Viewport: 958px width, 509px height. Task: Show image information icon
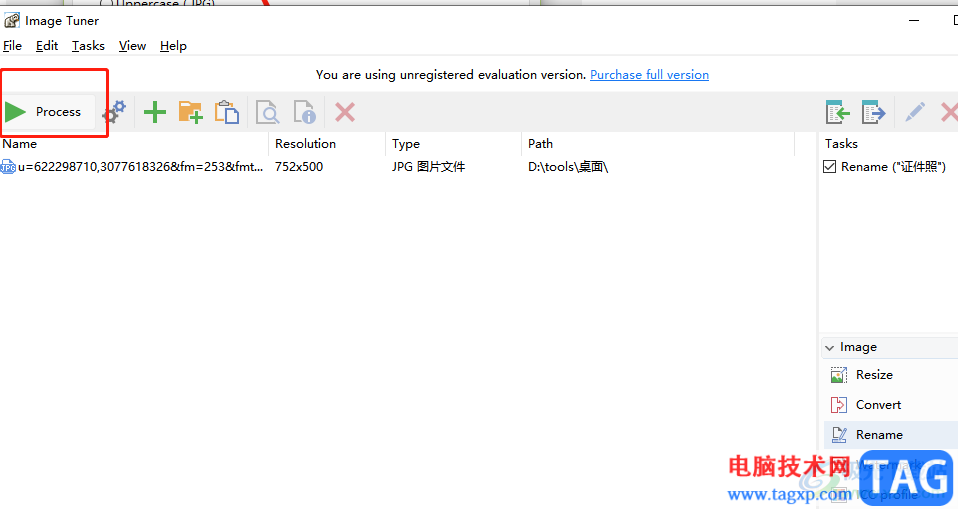(304, 112)
